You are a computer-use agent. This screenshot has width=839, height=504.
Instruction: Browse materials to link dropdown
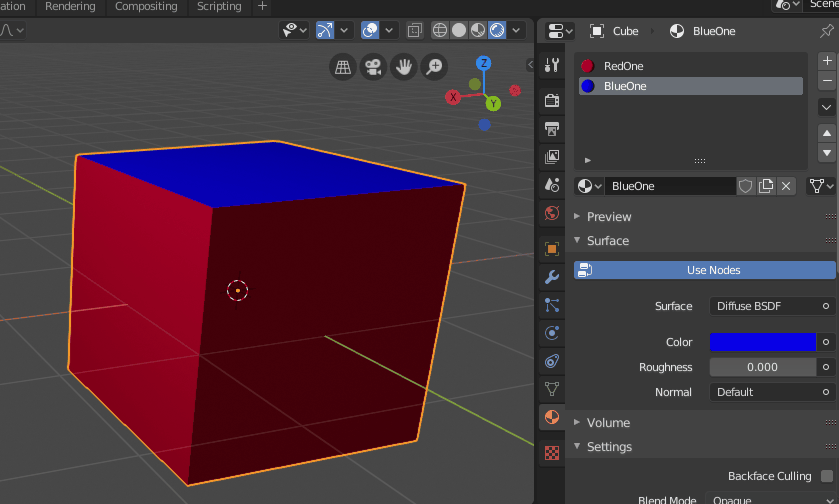590,186
